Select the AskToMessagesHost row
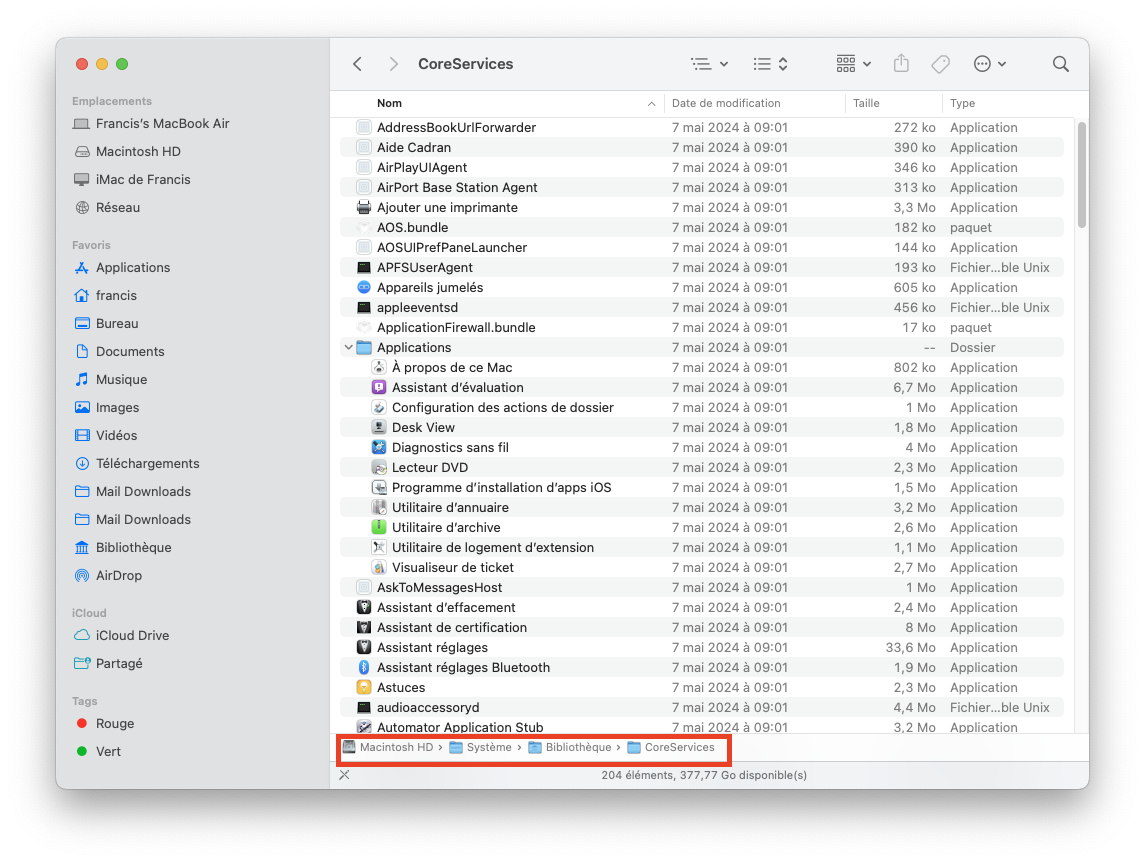Image resolution: width=1145 pixels, height=863 pixels. tap(702, 588)
